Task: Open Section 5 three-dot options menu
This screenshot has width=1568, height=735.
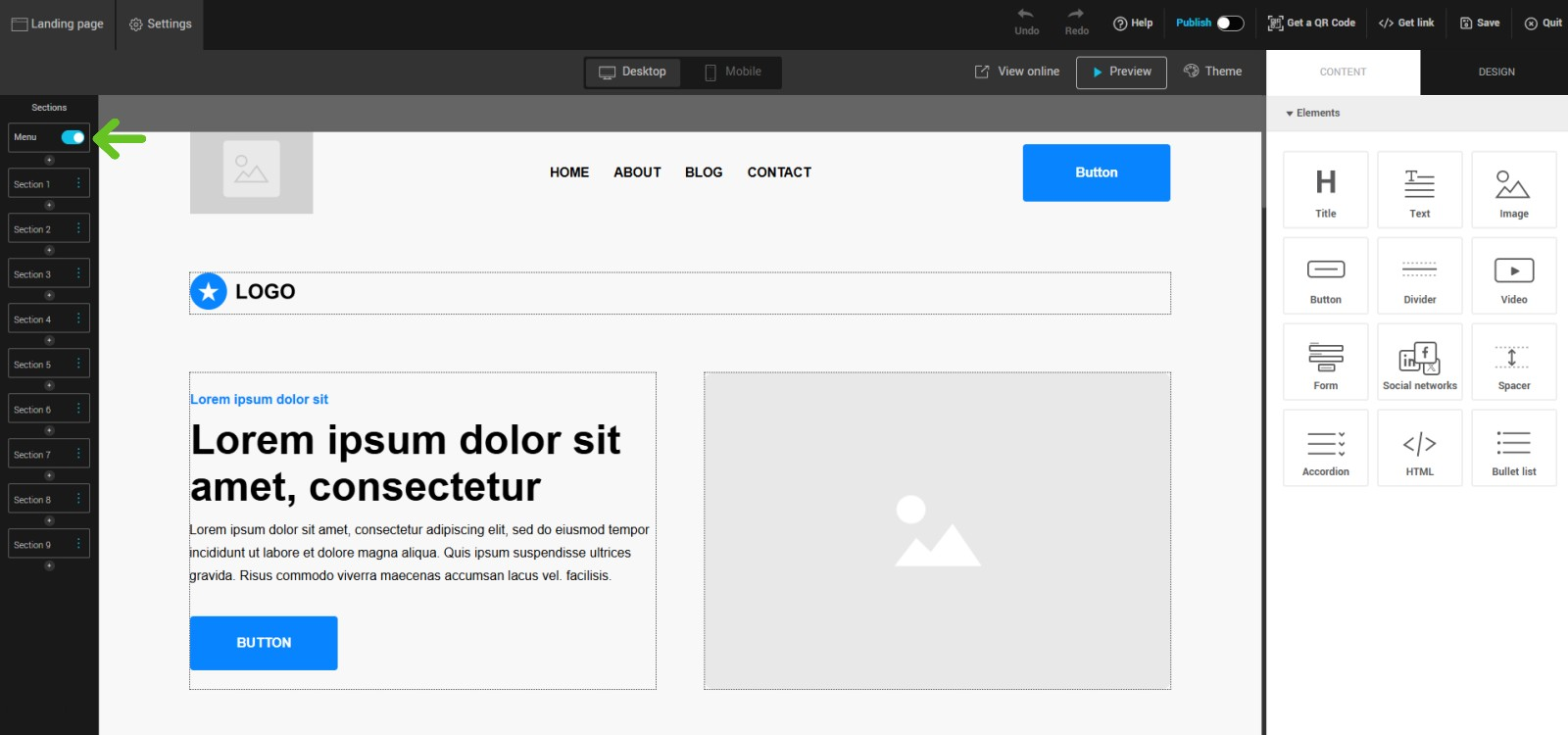Action: tap(78, 364)
